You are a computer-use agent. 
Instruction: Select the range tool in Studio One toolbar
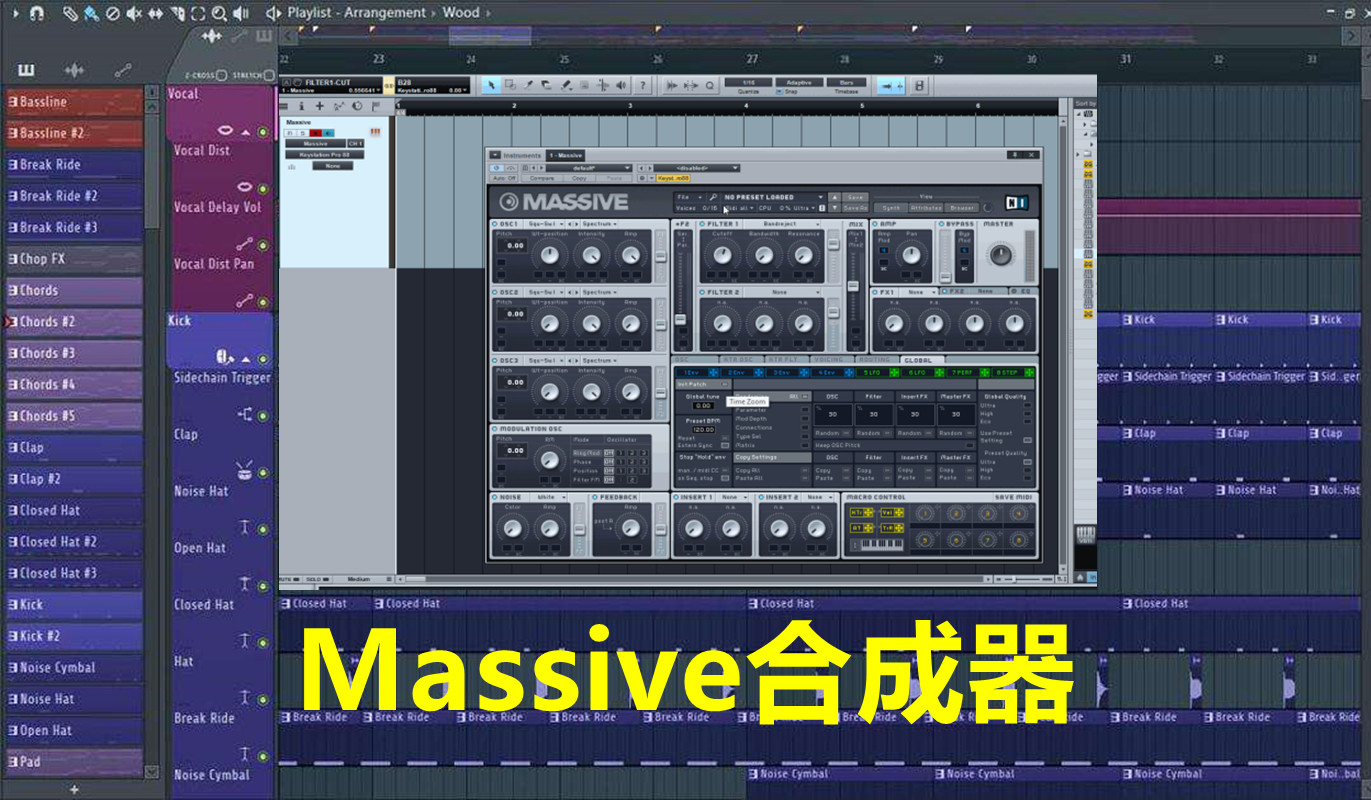point(510,85)
